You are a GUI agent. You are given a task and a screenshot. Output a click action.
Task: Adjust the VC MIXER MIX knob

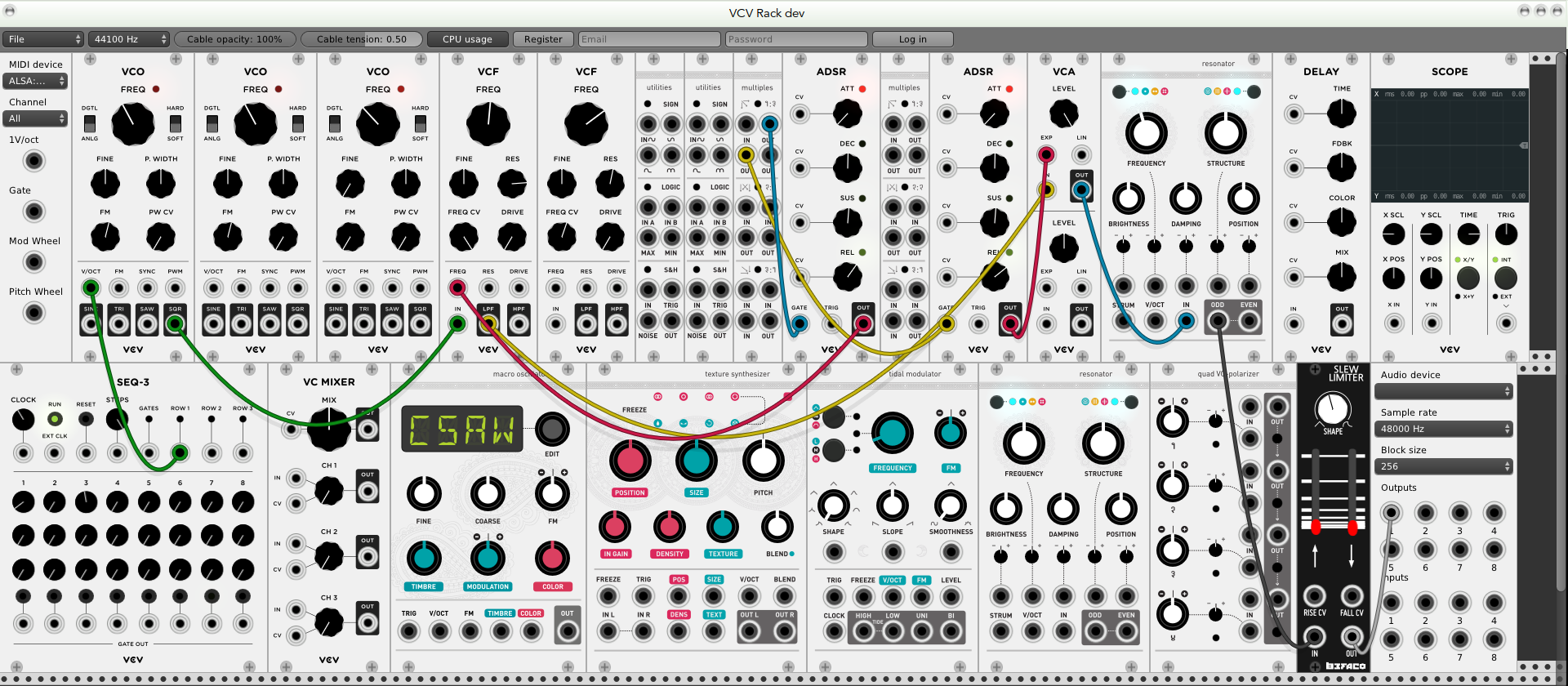[x=328, y=428]
